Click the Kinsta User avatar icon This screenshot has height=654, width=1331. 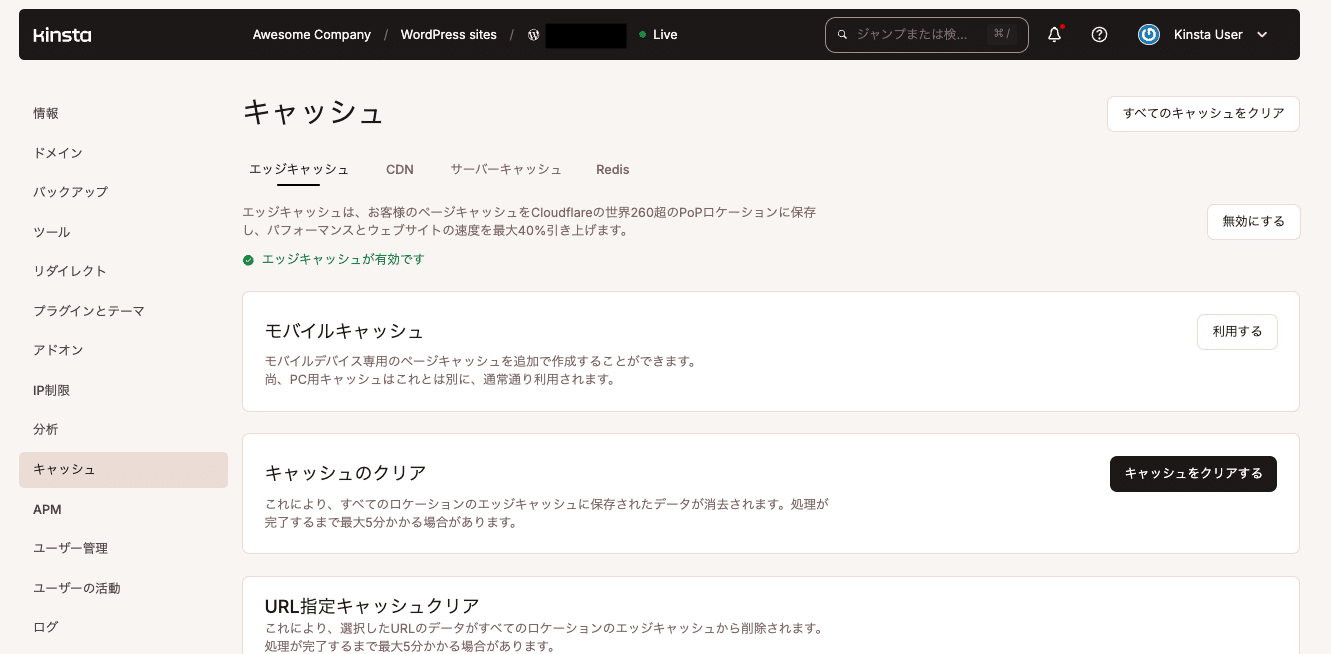1148,34
